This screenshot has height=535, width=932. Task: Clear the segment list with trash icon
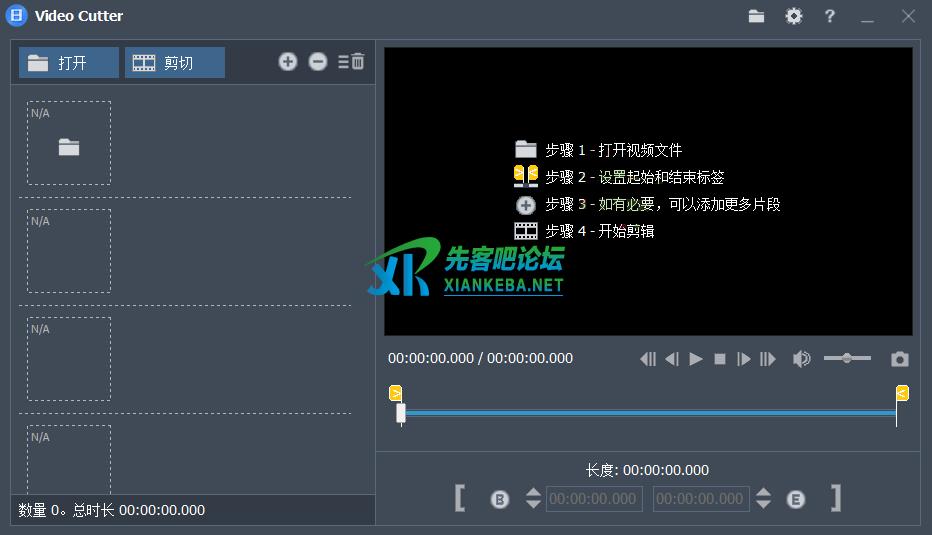coord(351,62)
